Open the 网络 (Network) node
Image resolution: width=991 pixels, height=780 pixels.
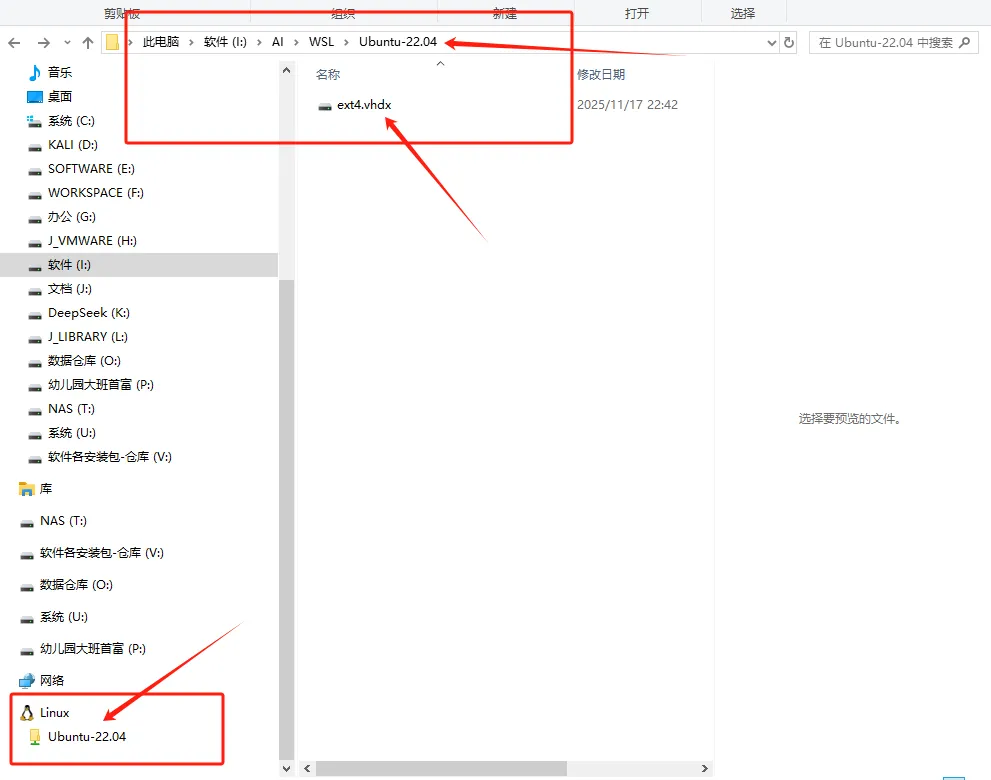click(x=50, y=680)
